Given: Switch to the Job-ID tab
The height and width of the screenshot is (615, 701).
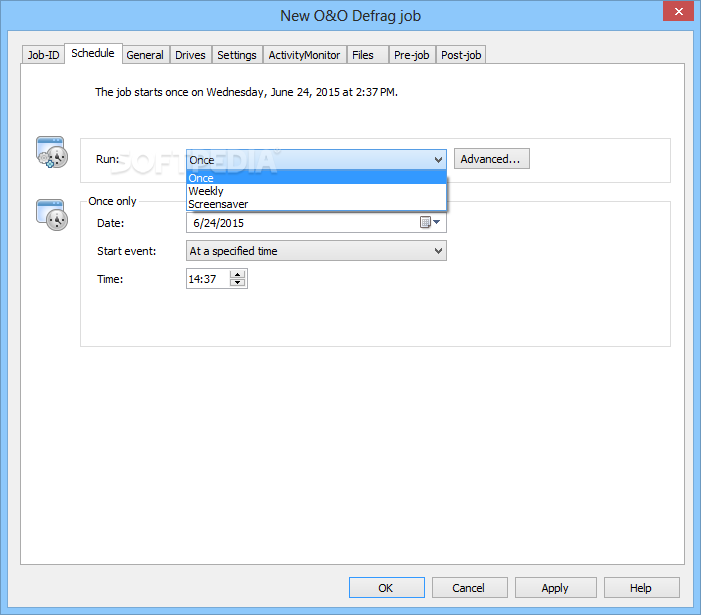Looking at the screenshot, I should pyautogui.click(x=43, y=55).
